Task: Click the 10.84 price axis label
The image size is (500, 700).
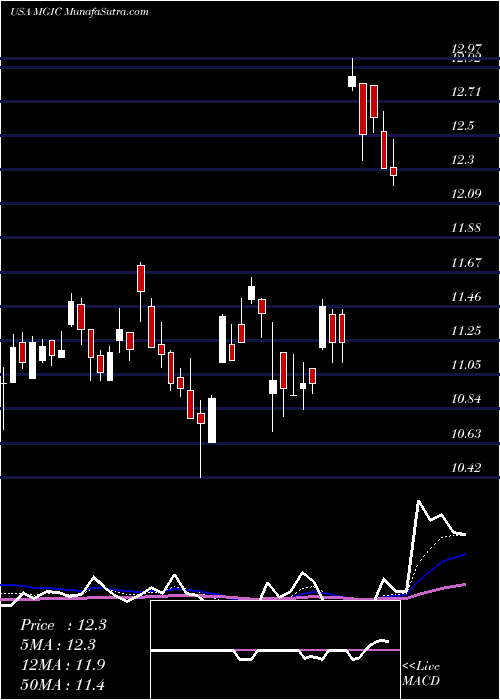Action: (467, 399)
